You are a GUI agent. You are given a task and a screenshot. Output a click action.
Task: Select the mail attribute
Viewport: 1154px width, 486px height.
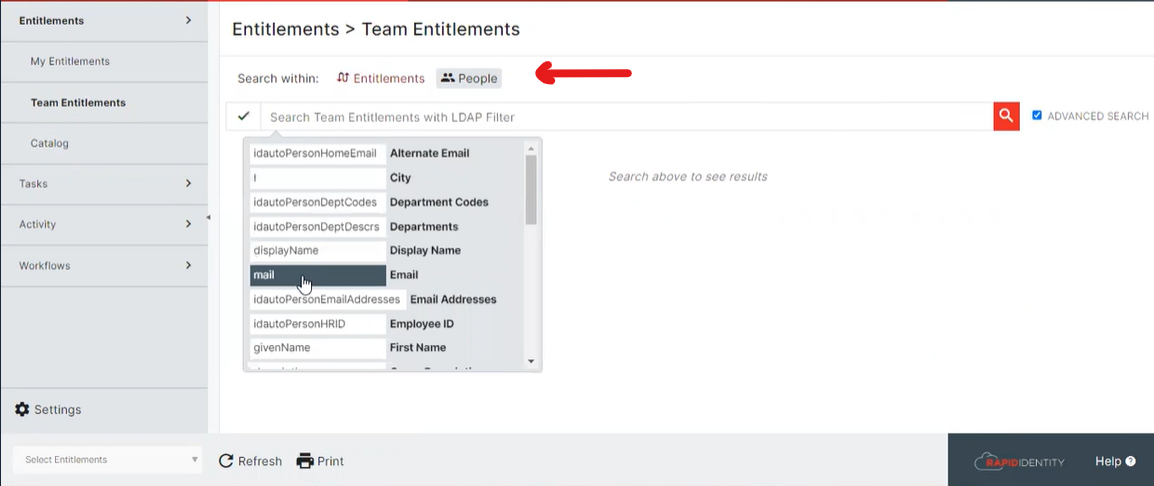(318, 275)
